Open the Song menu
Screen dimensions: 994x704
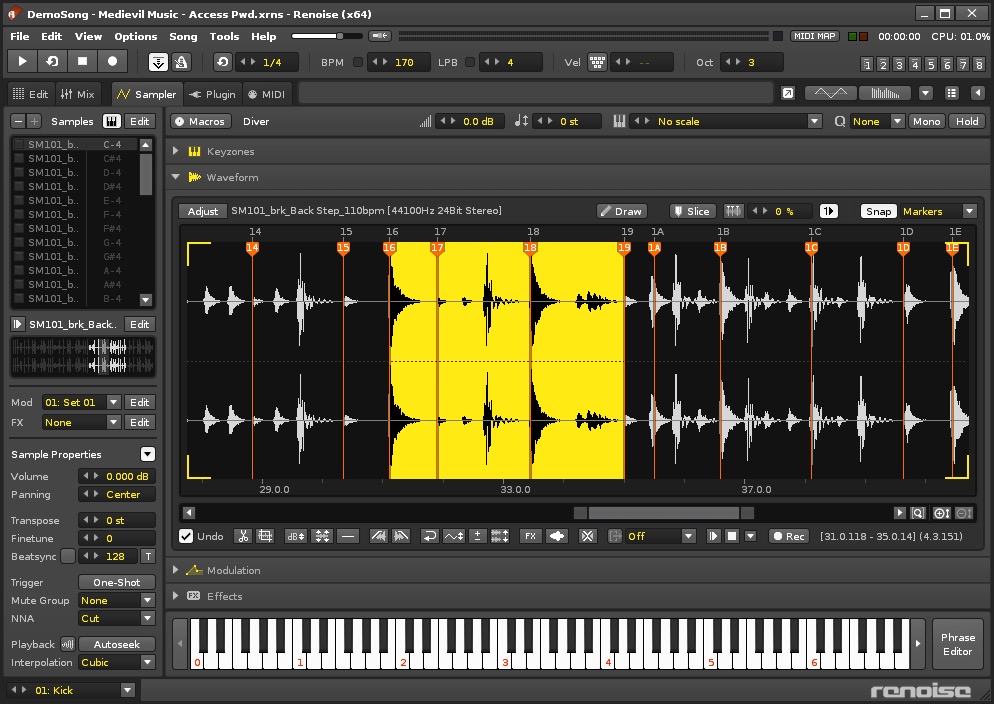tap(183, 36)
